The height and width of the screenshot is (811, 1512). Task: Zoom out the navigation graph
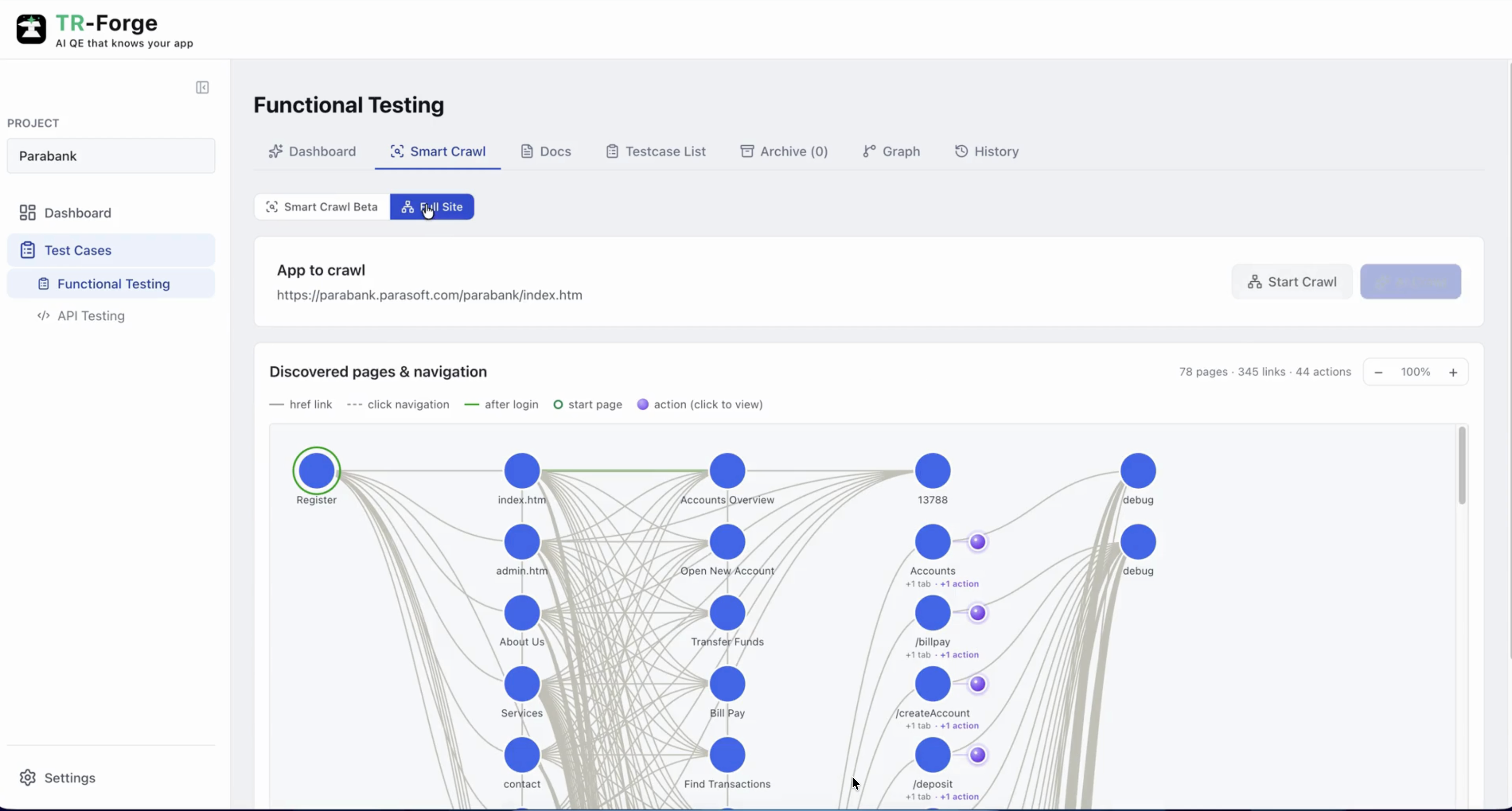point(1378,372)
